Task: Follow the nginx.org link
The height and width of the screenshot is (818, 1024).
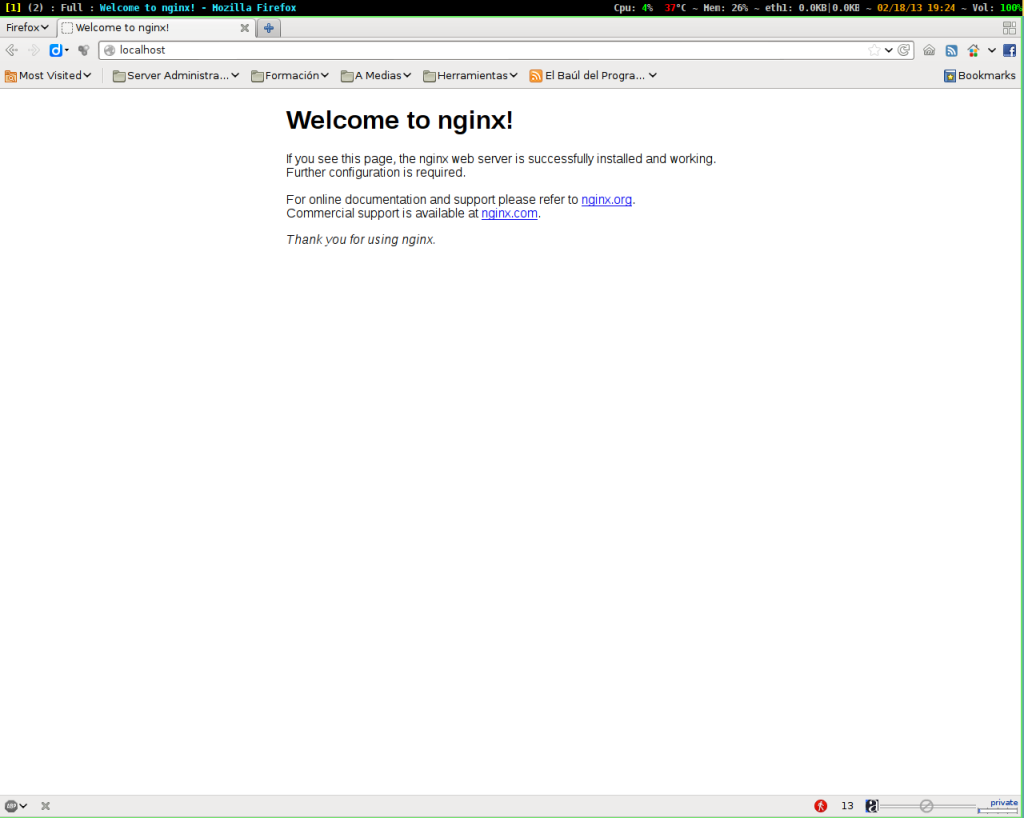Action: [607, 200]
